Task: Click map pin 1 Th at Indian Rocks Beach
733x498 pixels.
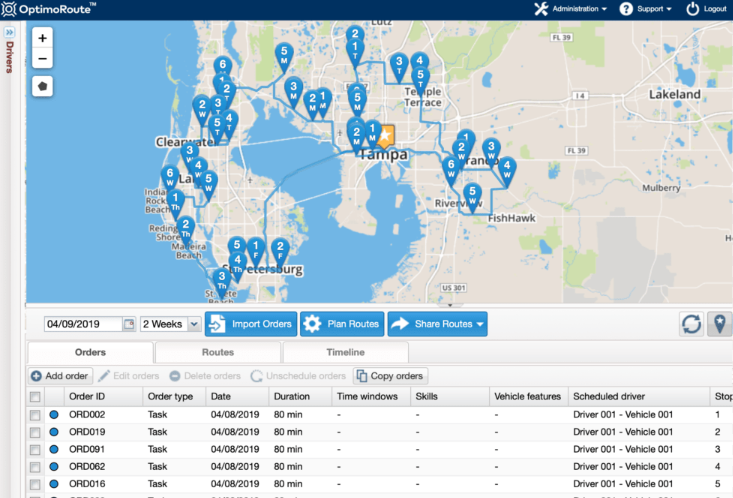Action: coord(175,203)
